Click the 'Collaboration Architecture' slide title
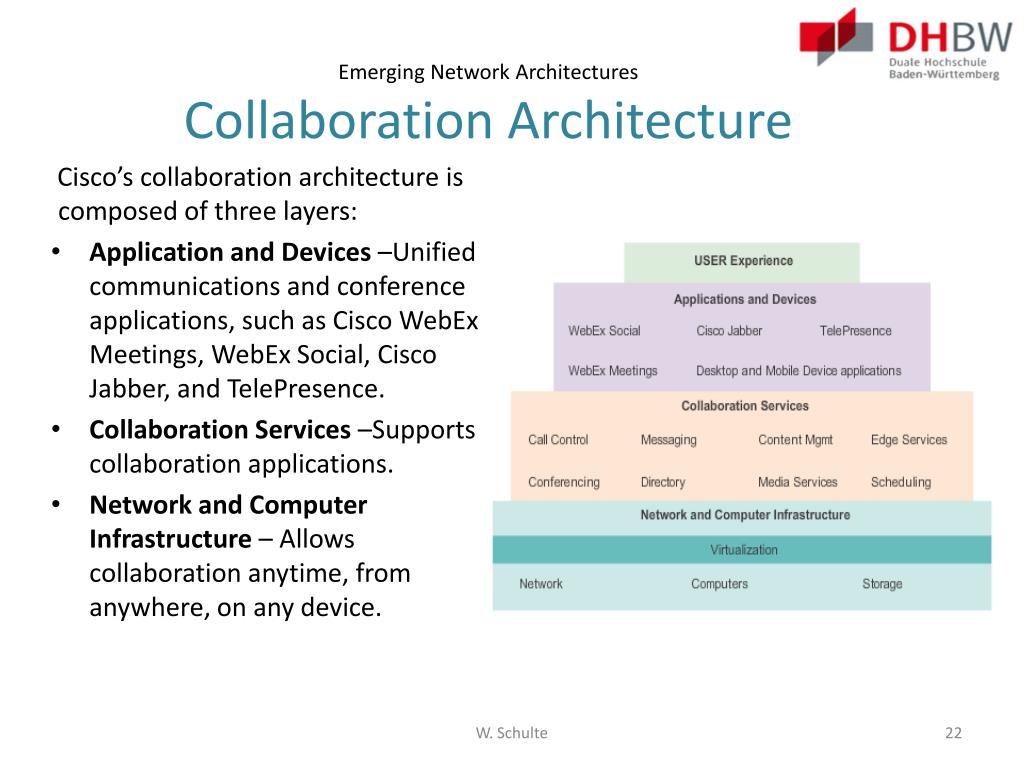Screen dimensions: 1024x768 click(x=488, y=121)
